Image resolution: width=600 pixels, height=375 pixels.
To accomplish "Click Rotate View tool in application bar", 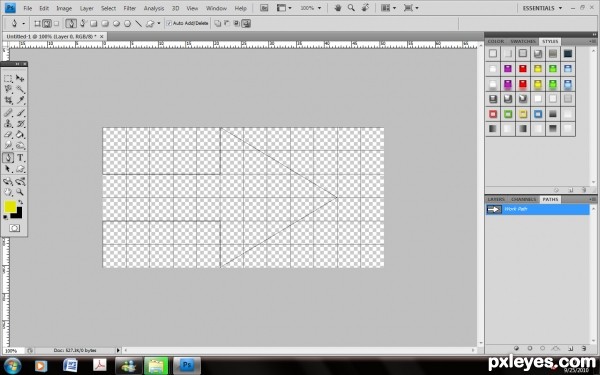I will click(365, 8).
